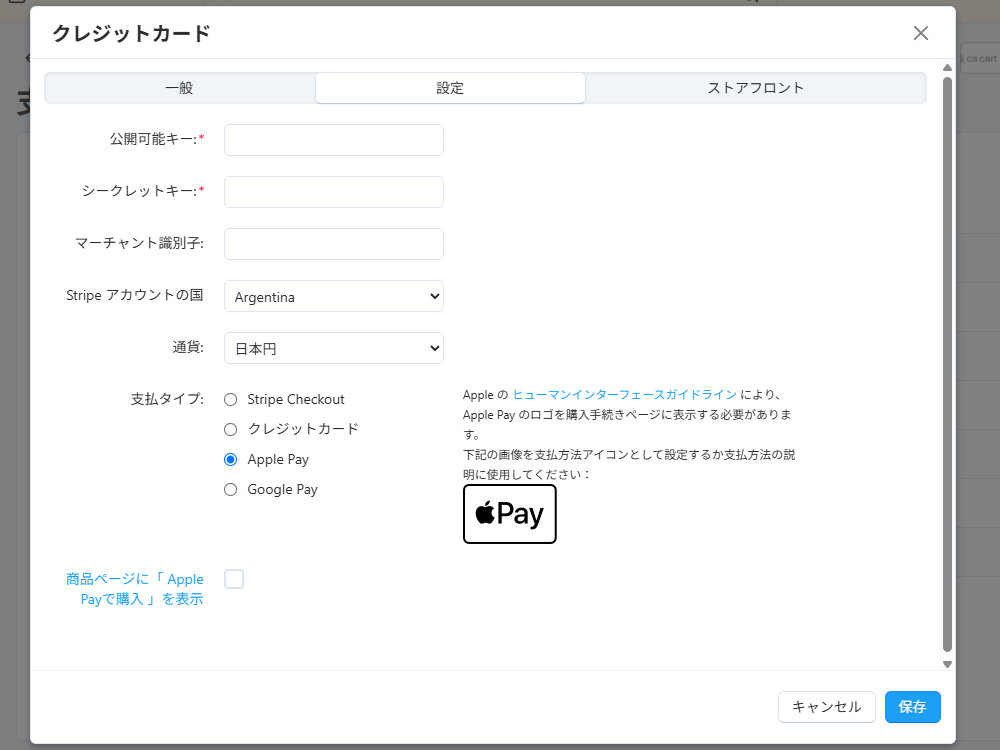This screenshot has width=1000, height=750.
Task: Open ヒューマンインターフェースガイドライン link
Action: pyautogui.click(x=624, y=395)
